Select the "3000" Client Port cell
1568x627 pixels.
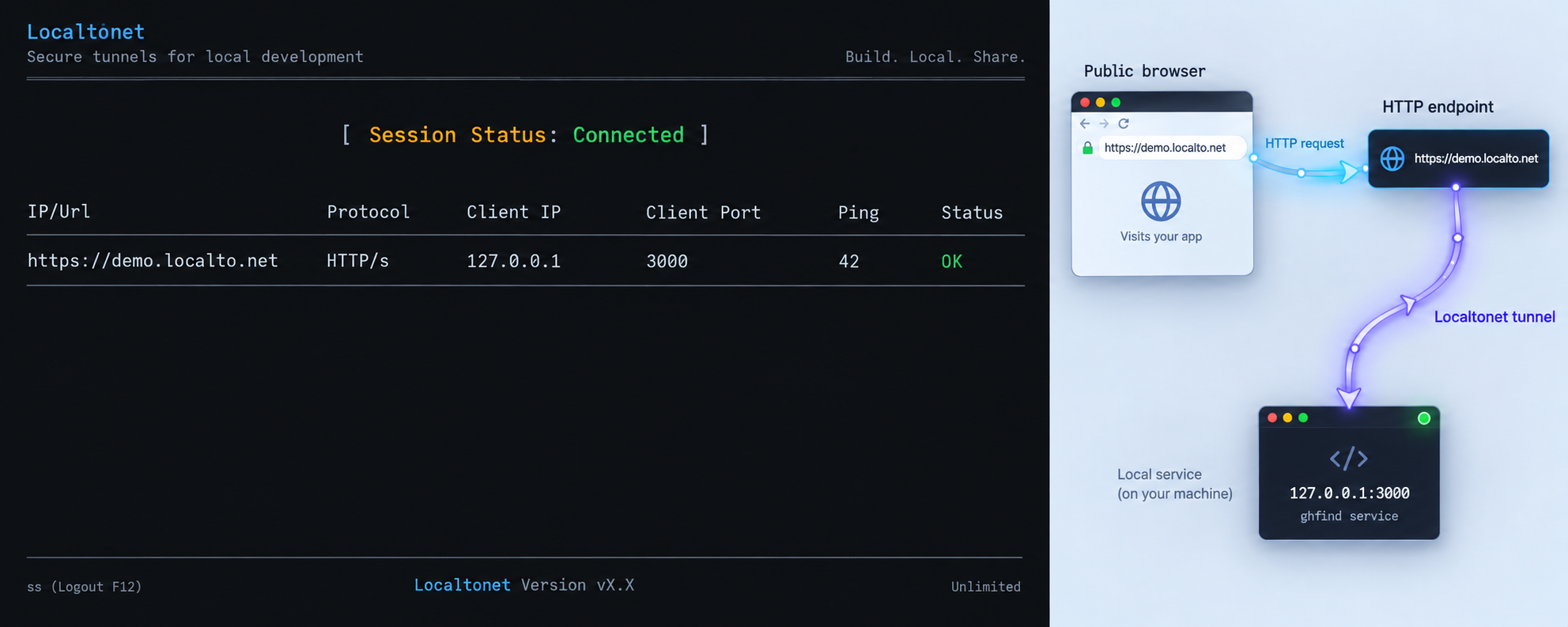[667, 261]
